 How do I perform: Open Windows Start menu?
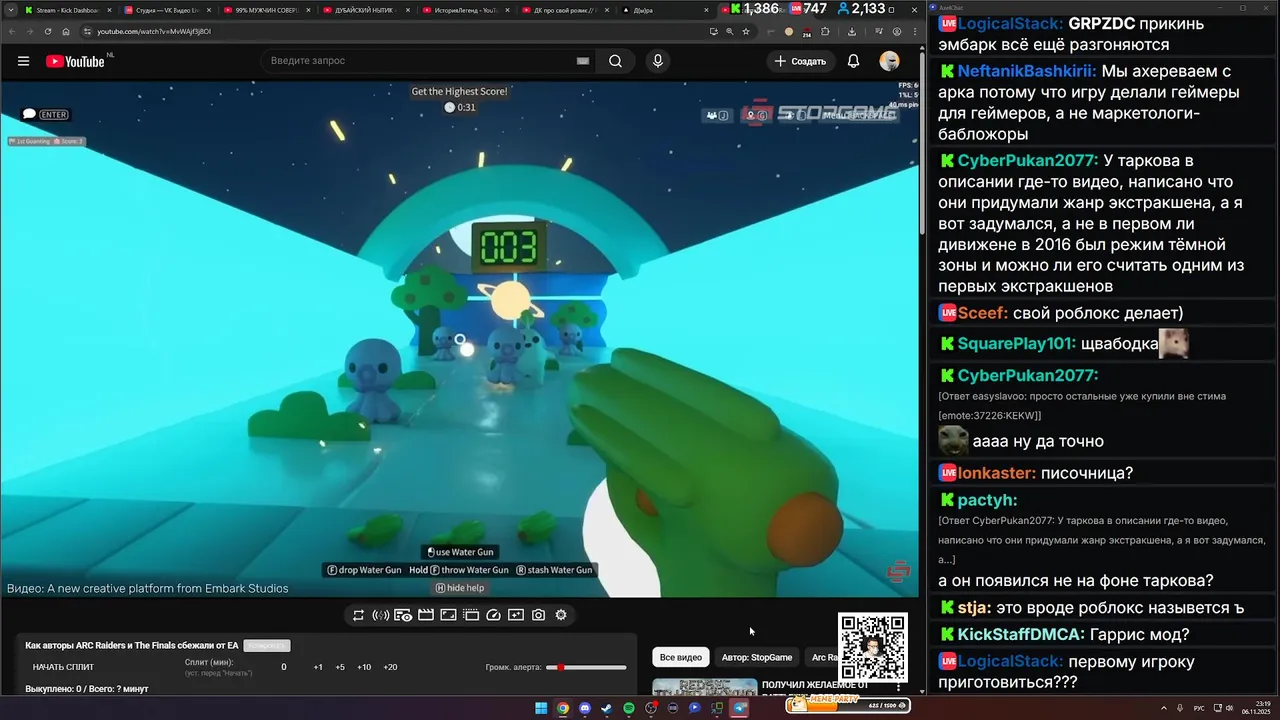click(x=541, y=708)
